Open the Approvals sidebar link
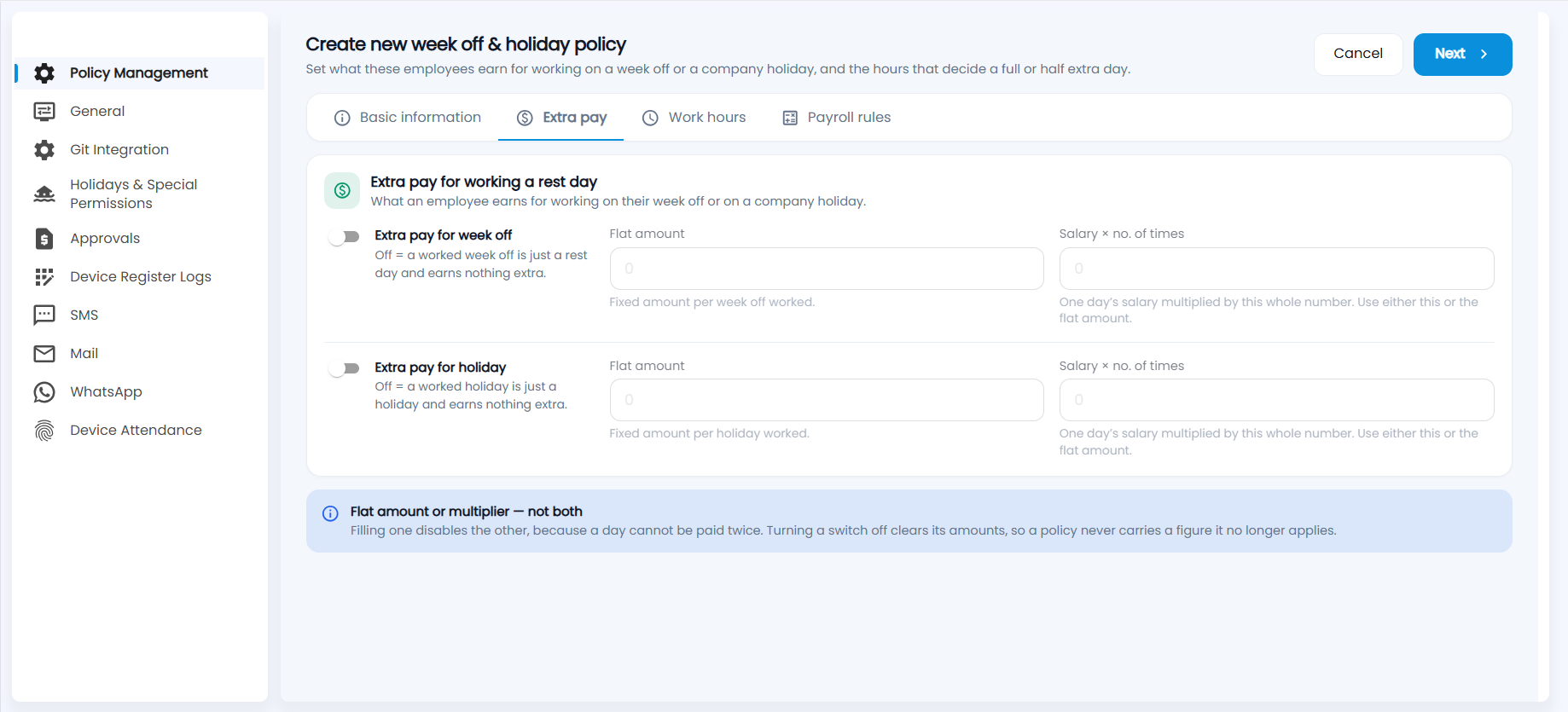This screenshot has width=1568, height=712. pos(105,239)
